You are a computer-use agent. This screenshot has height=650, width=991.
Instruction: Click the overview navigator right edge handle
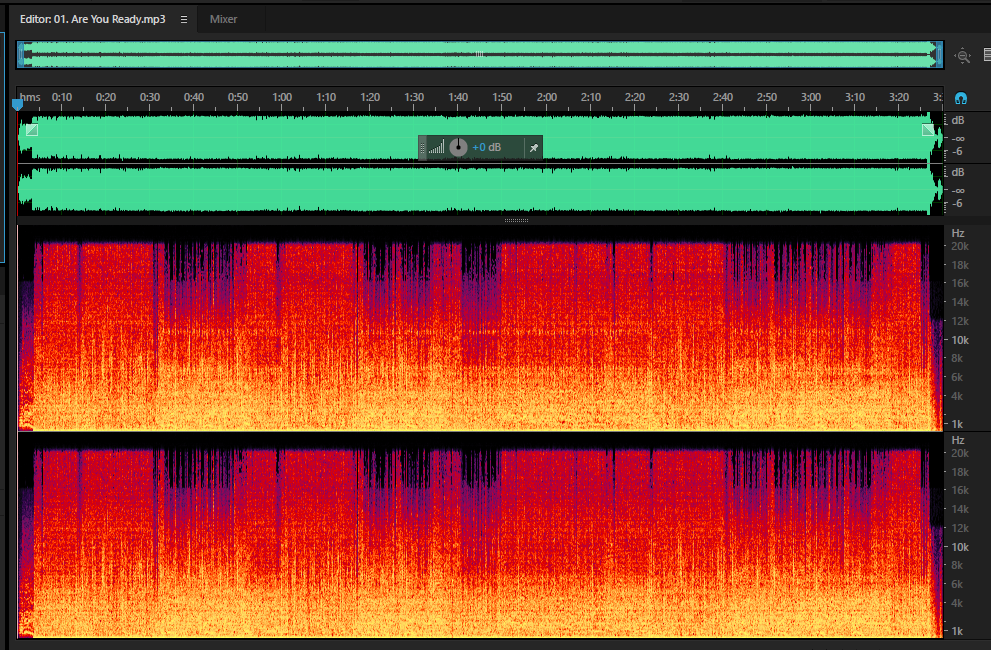click(939, 55)
